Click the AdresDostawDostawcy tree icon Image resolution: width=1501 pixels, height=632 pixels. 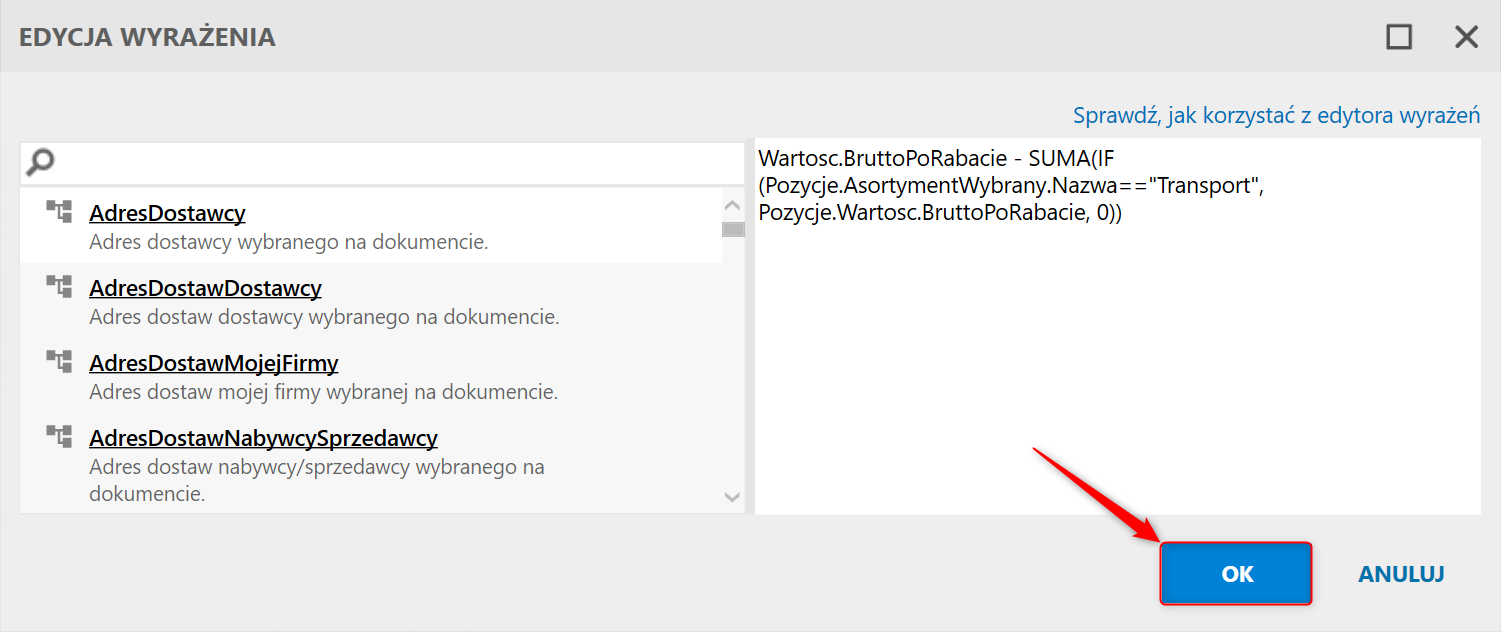[x=59, y=286]
